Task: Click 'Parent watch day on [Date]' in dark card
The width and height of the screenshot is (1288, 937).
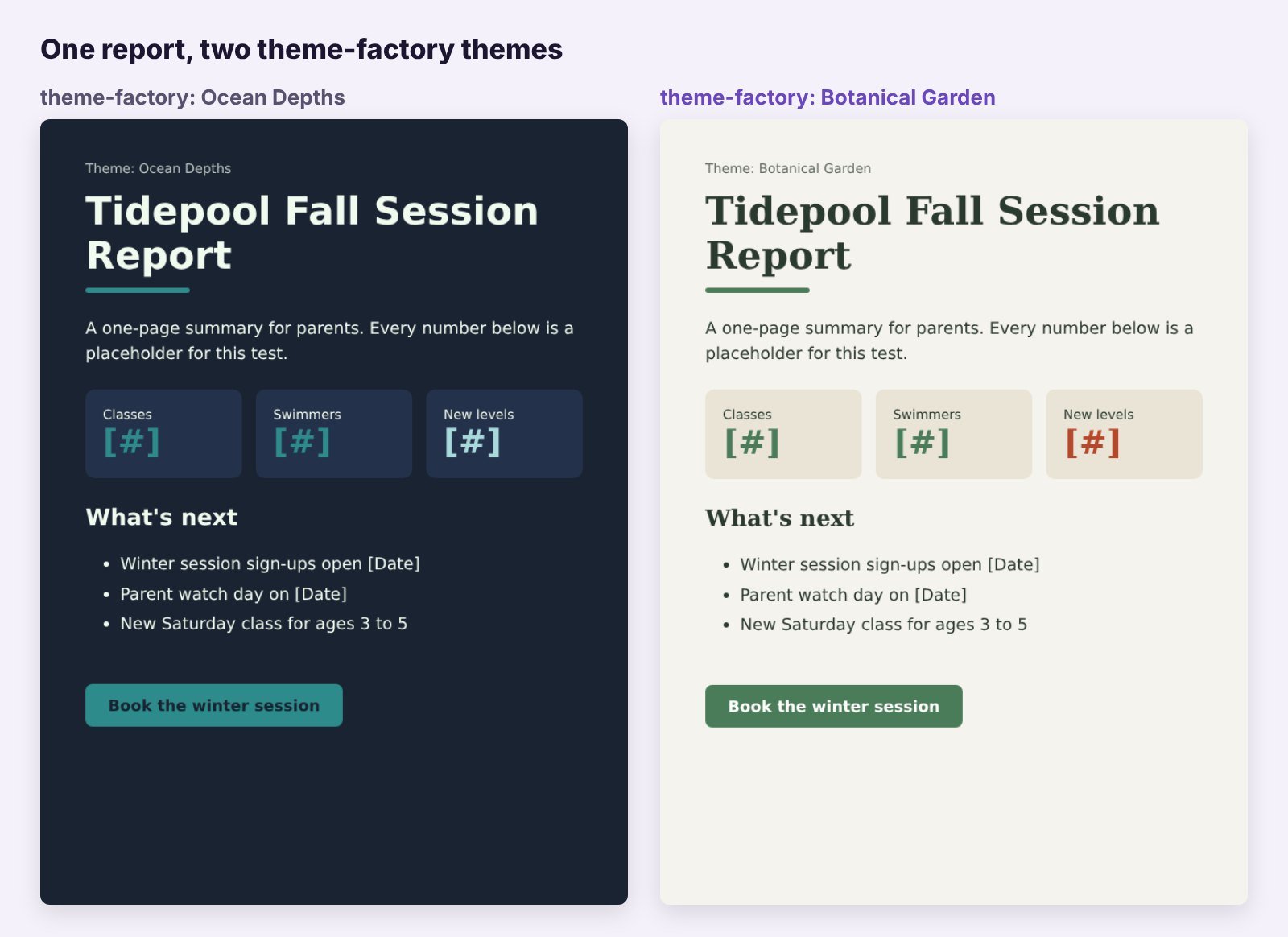Action: tap(233, 594)
